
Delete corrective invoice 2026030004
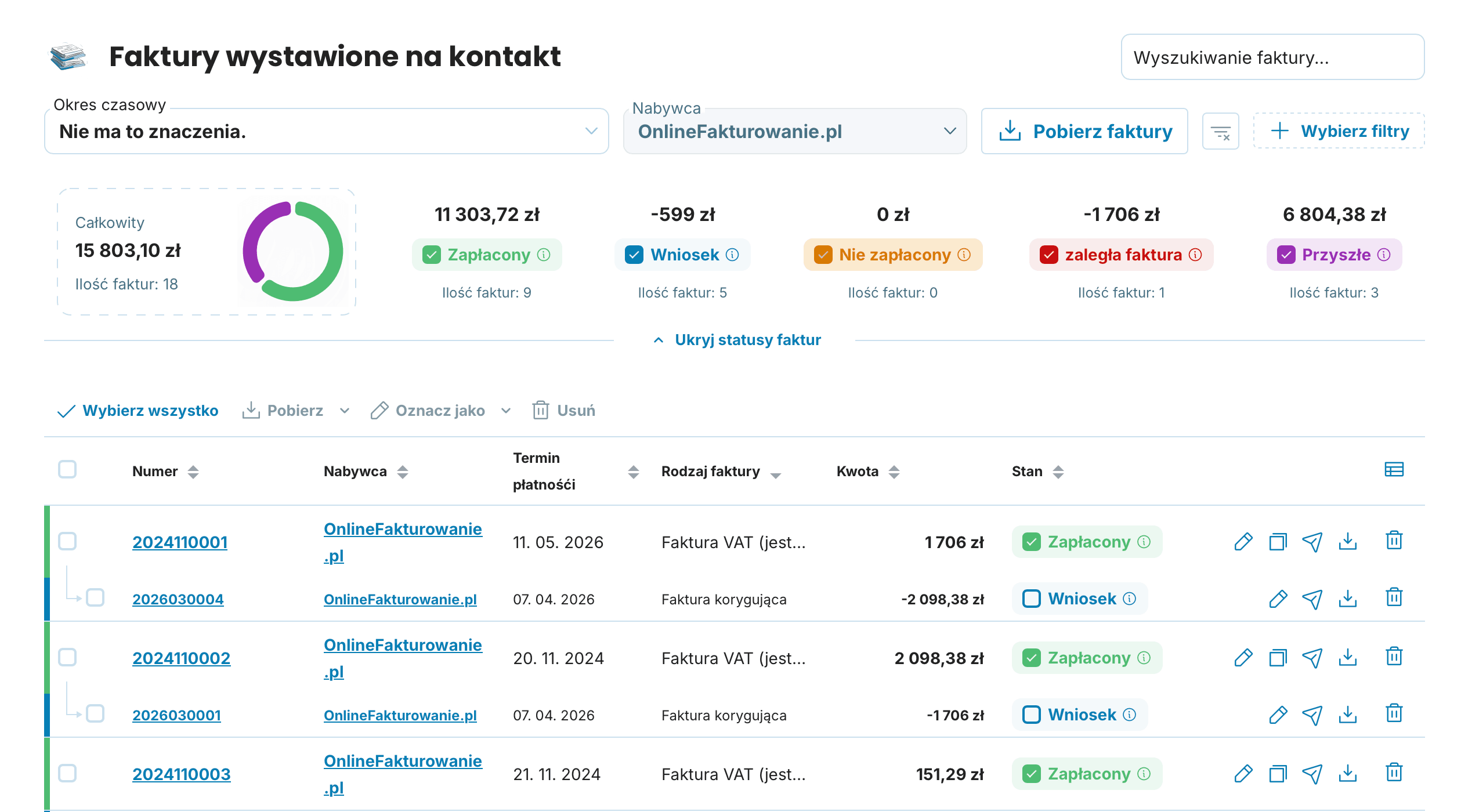1394,597
